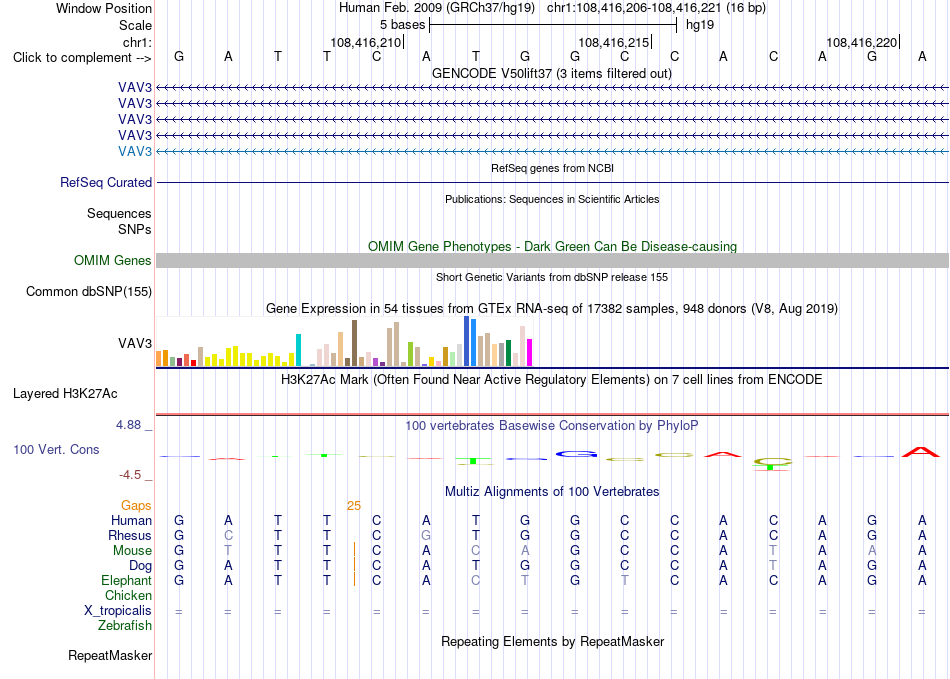Click 'Repeating Elements by RepeatMasker' title

pyautogui.click(x=552, y=641)
